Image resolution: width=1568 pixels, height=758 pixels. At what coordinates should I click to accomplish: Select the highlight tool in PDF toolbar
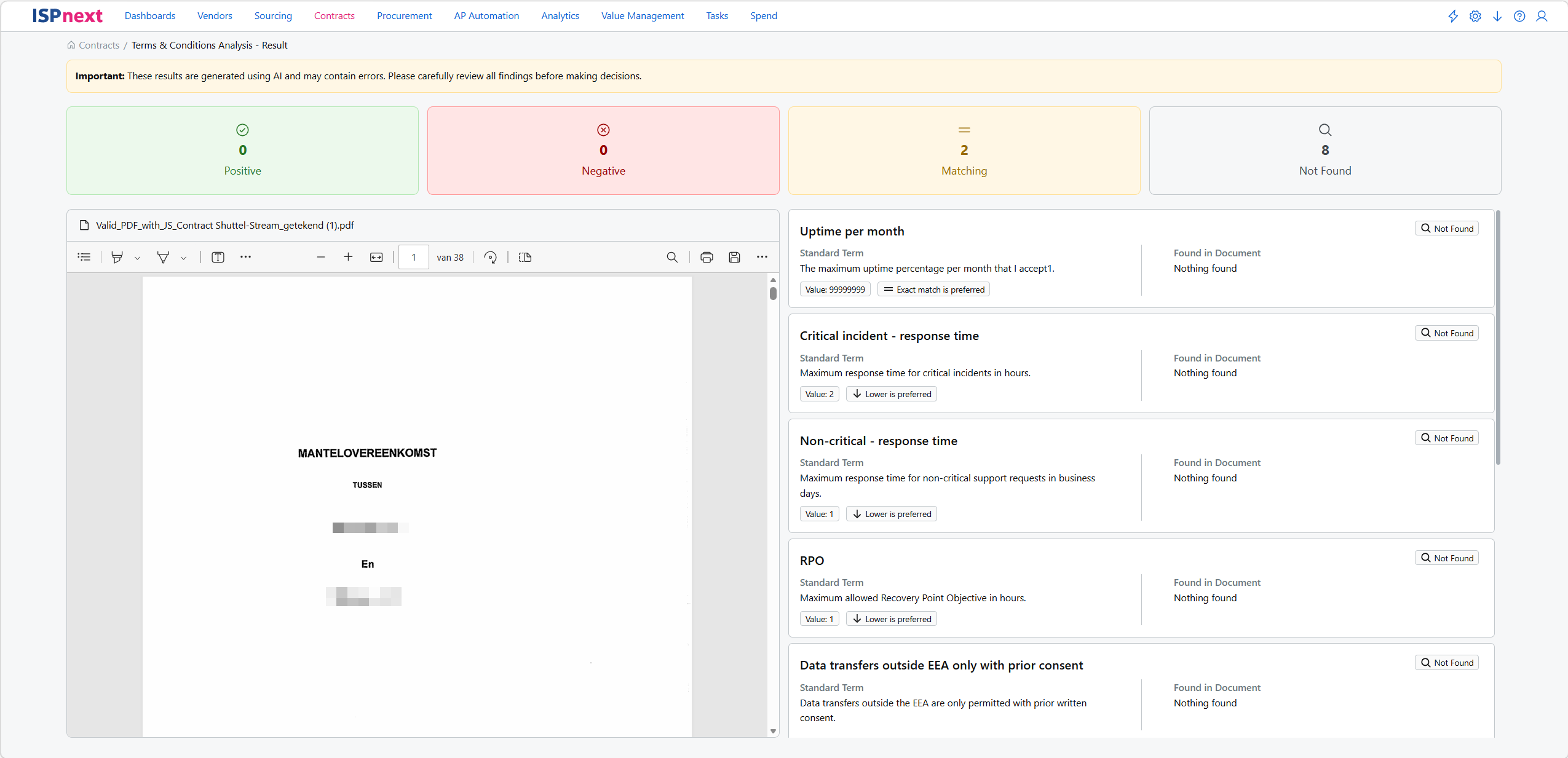(117, 257)
